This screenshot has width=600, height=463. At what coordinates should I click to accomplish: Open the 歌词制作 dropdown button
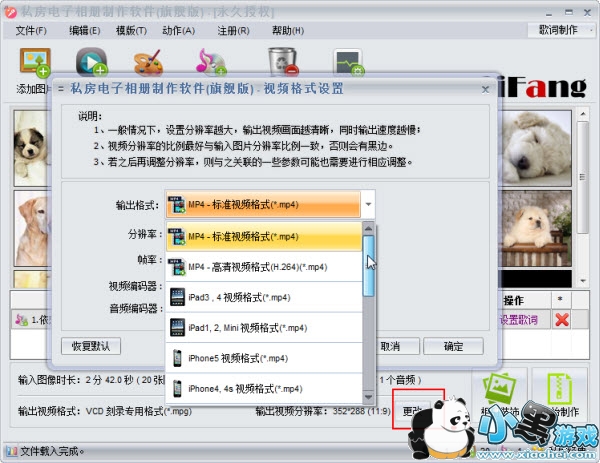point(561,30)
